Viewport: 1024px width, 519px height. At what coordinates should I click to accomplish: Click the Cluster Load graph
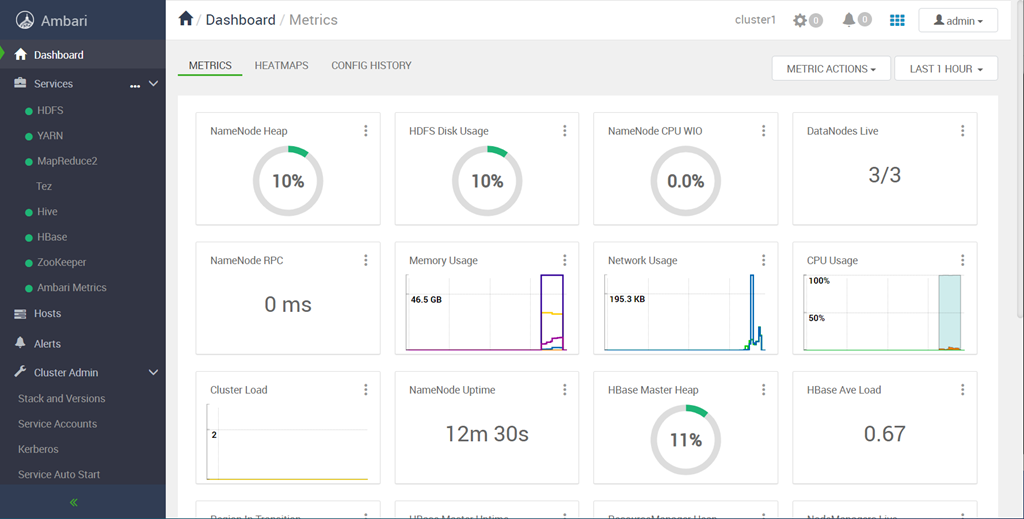click(287, 442)
